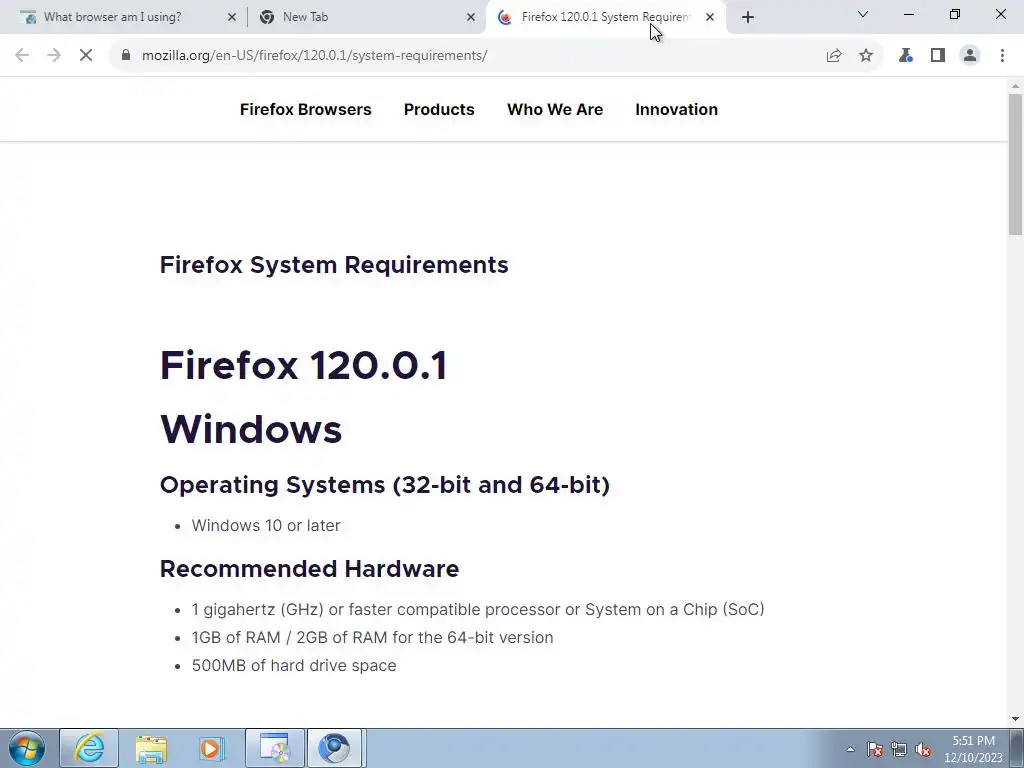
Task: Open Windows Explorer folder from taskbar
Action: pos(151,748)
